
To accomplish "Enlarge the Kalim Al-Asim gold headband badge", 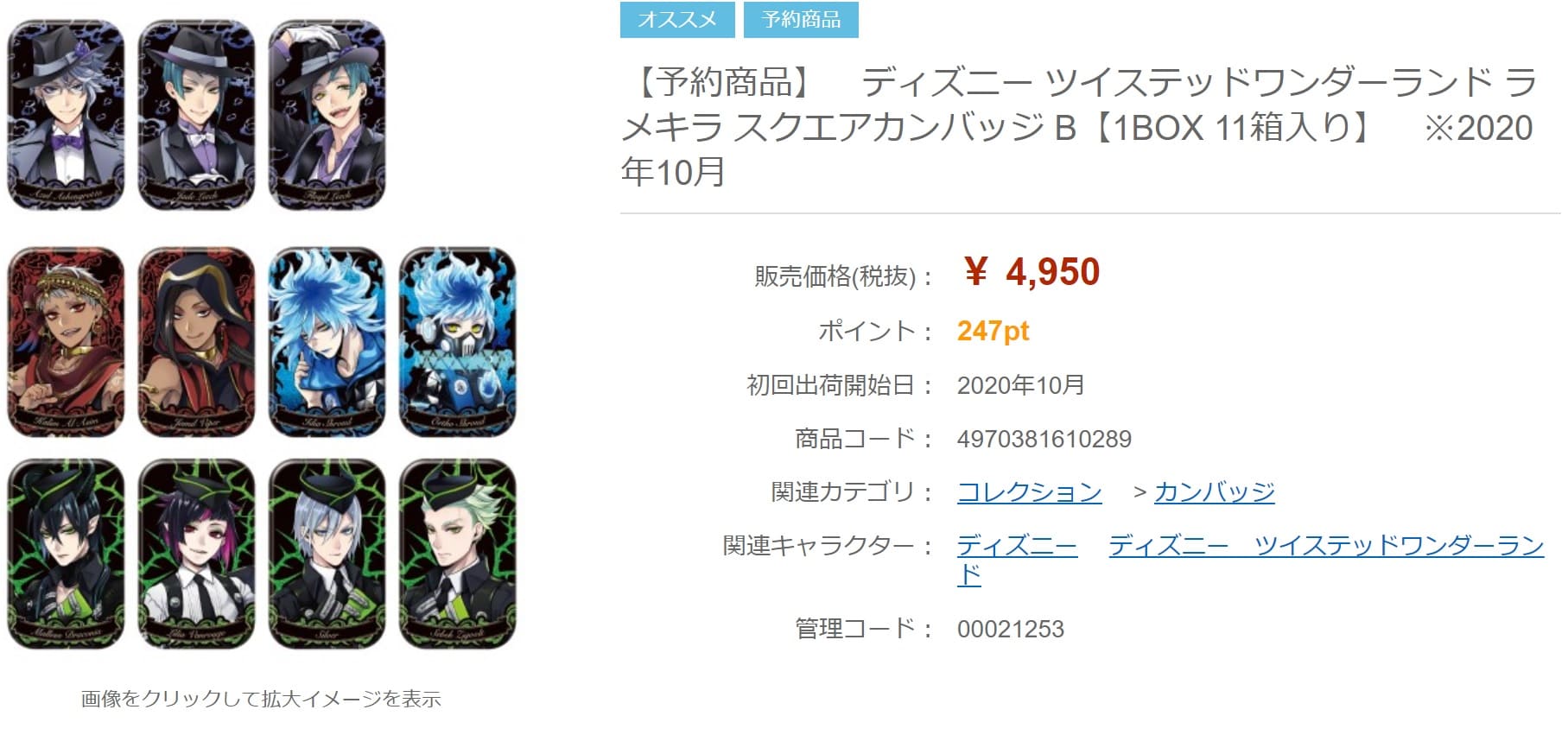I will tap(66, 342).
